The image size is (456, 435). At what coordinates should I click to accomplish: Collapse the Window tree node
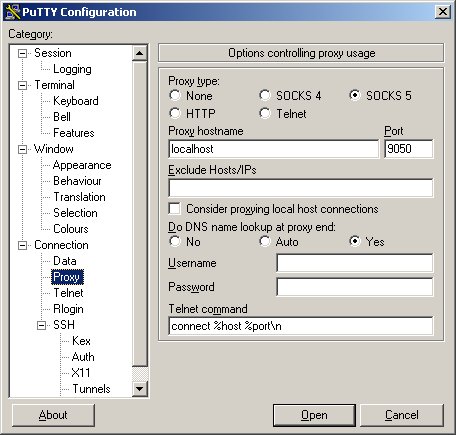[22, 149]
